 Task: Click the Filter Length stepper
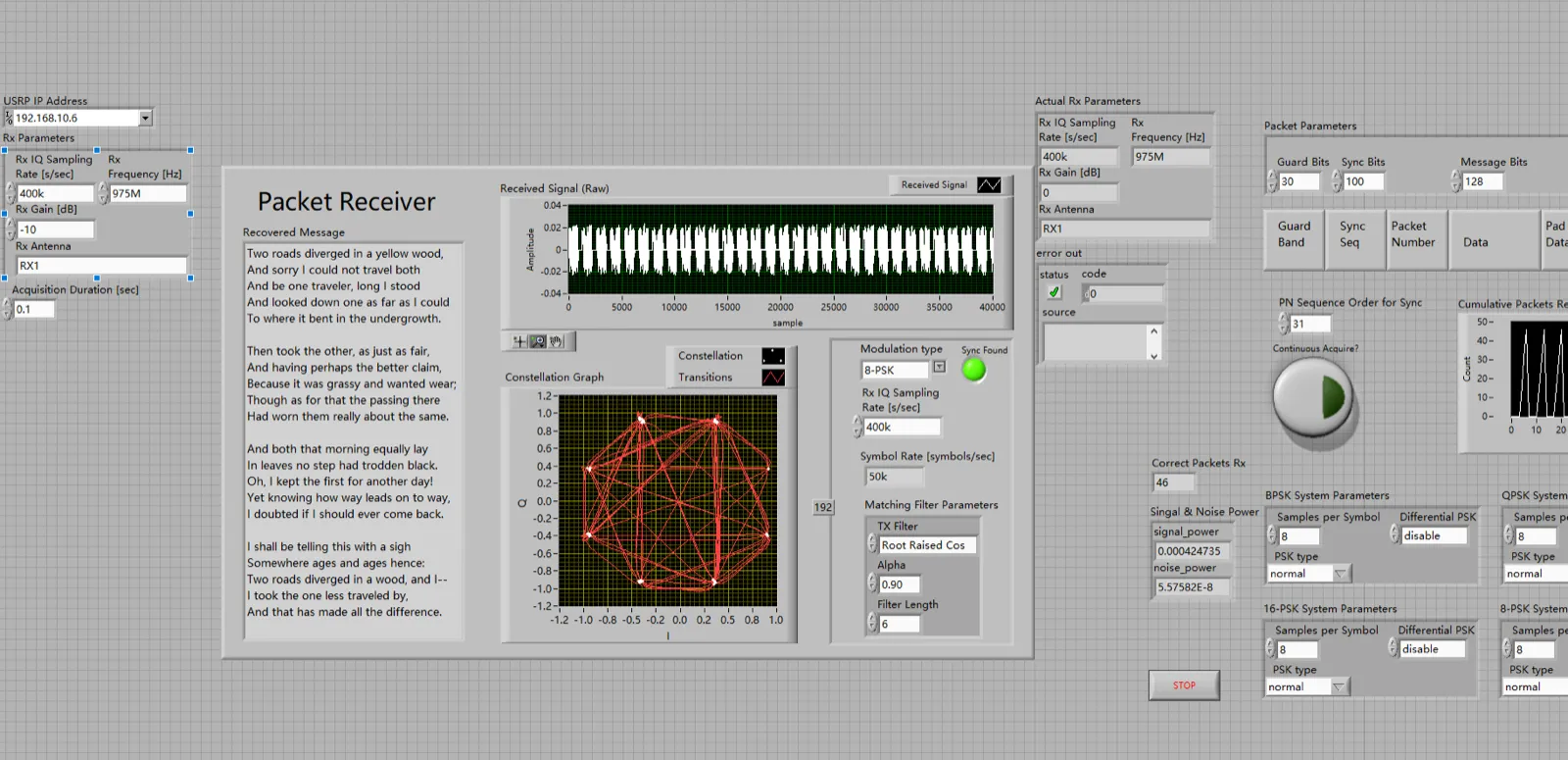[872, 624]
